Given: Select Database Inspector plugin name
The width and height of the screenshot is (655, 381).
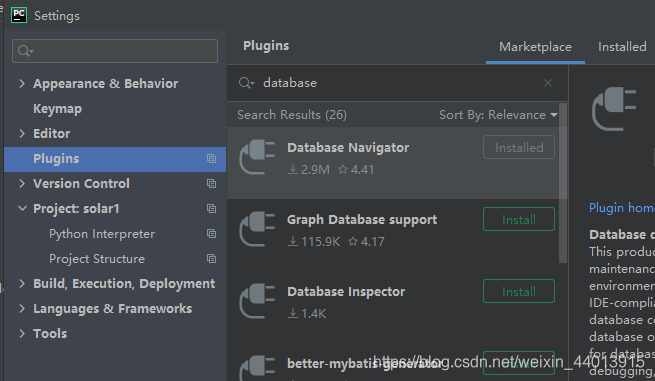Looking at the screenshot, I should click(x=346, y=291).
